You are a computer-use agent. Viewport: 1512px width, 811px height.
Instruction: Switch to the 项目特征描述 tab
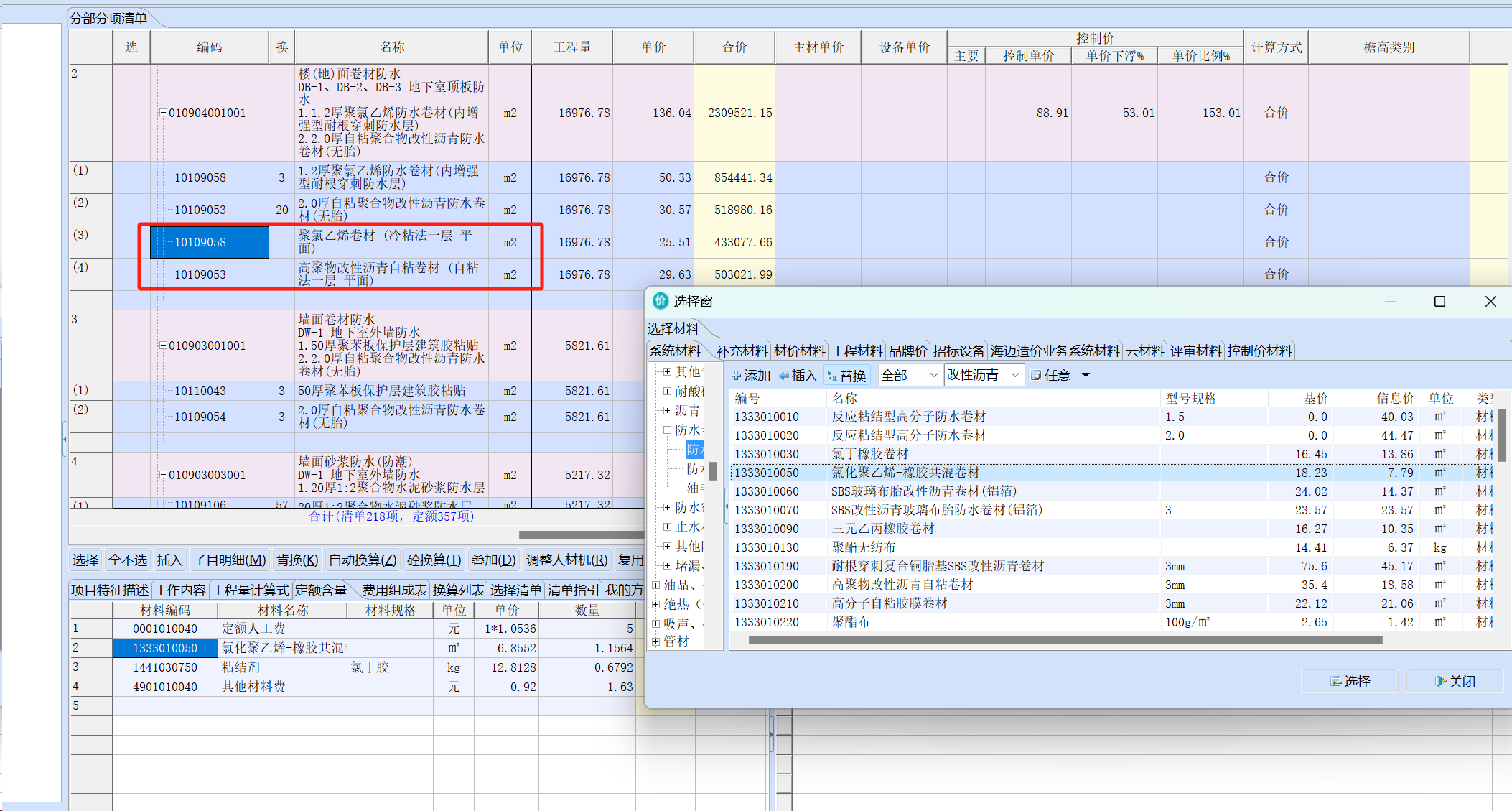coord(110,590)
